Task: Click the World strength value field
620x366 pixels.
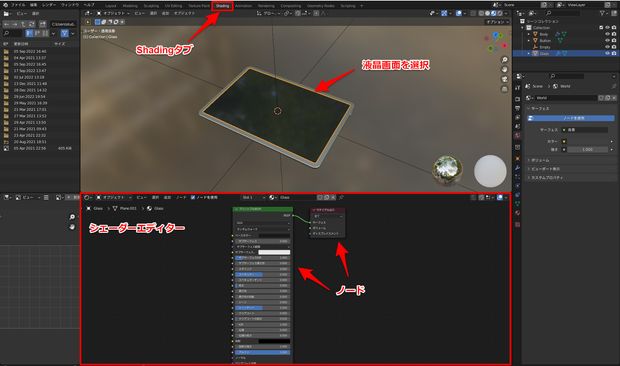Action: pyautogui.click(x=587, y=149)
